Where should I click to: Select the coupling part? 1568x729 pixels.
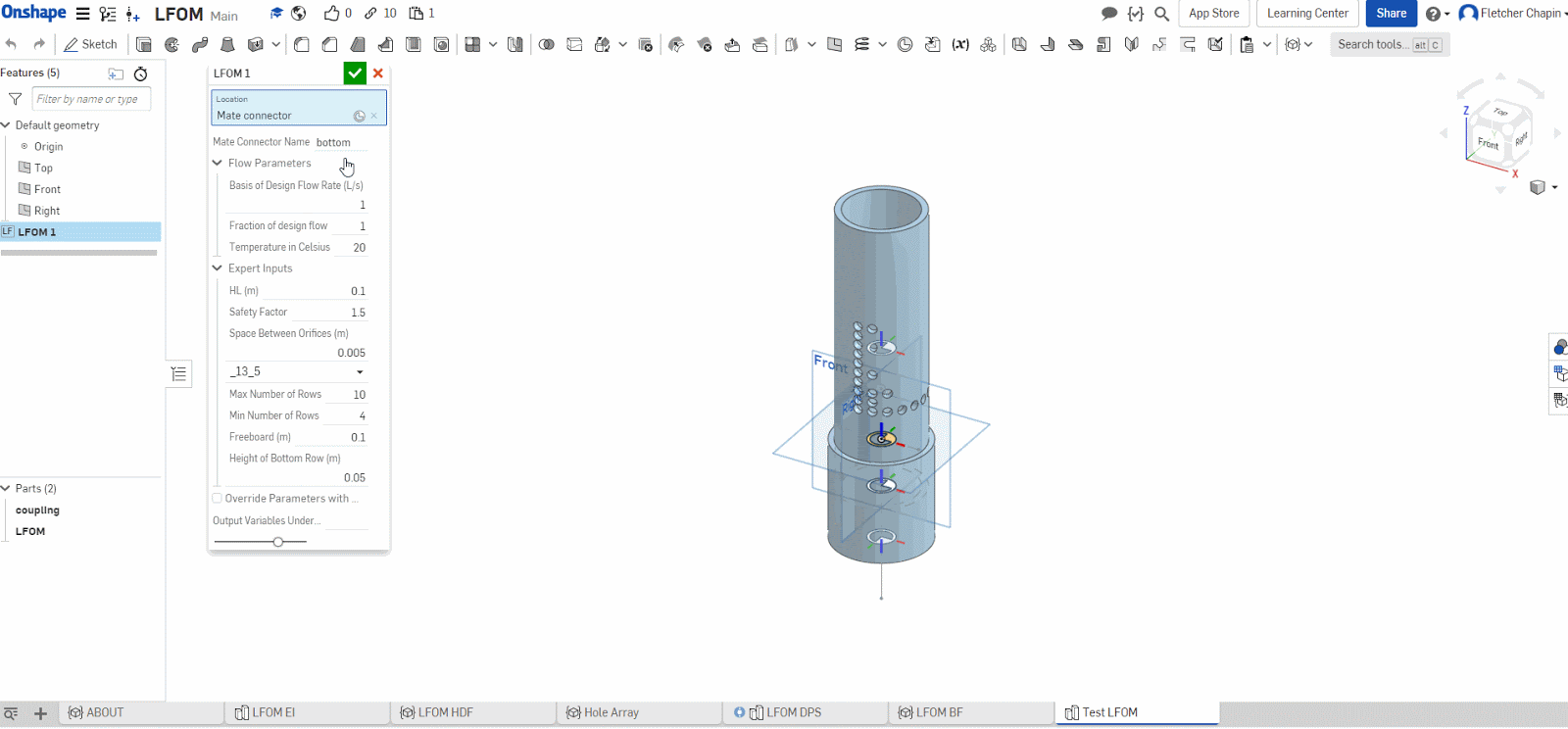(x=37, y=510)
